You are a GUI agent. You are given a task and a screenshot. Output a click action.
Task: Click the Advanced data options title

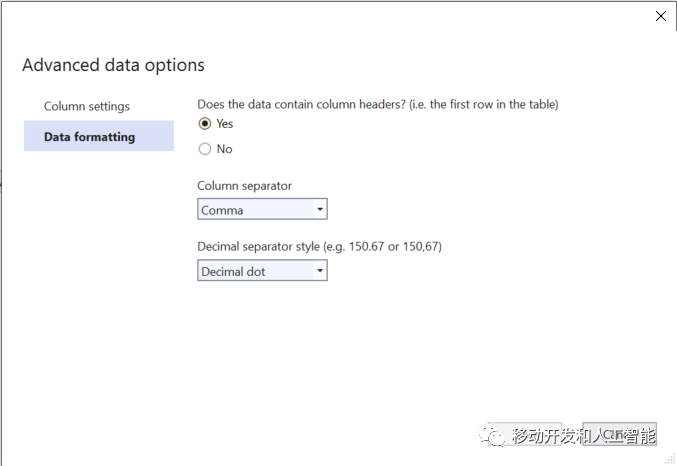[113, 65]
